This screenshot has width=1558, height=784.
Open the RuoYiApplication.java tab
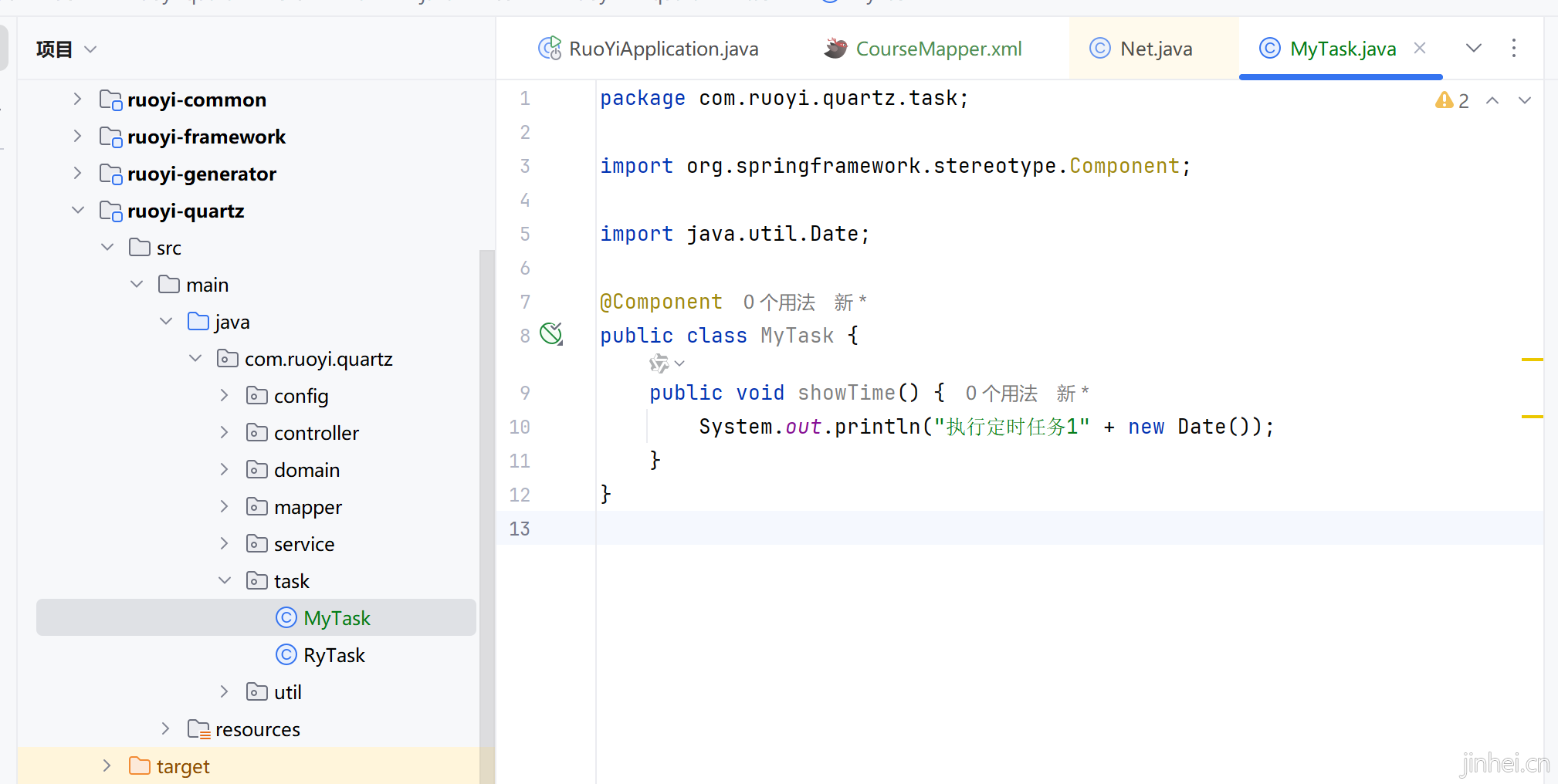click(649, 49)
